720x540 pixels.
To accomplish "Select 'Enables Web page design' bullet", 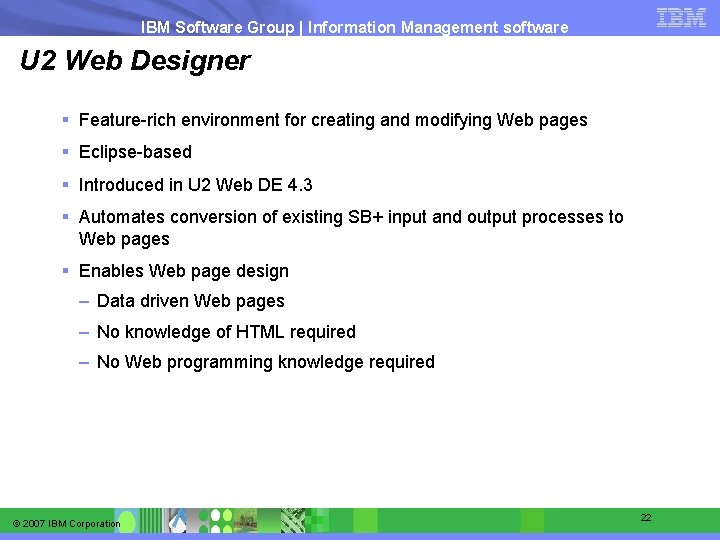I will pos(184,271).
